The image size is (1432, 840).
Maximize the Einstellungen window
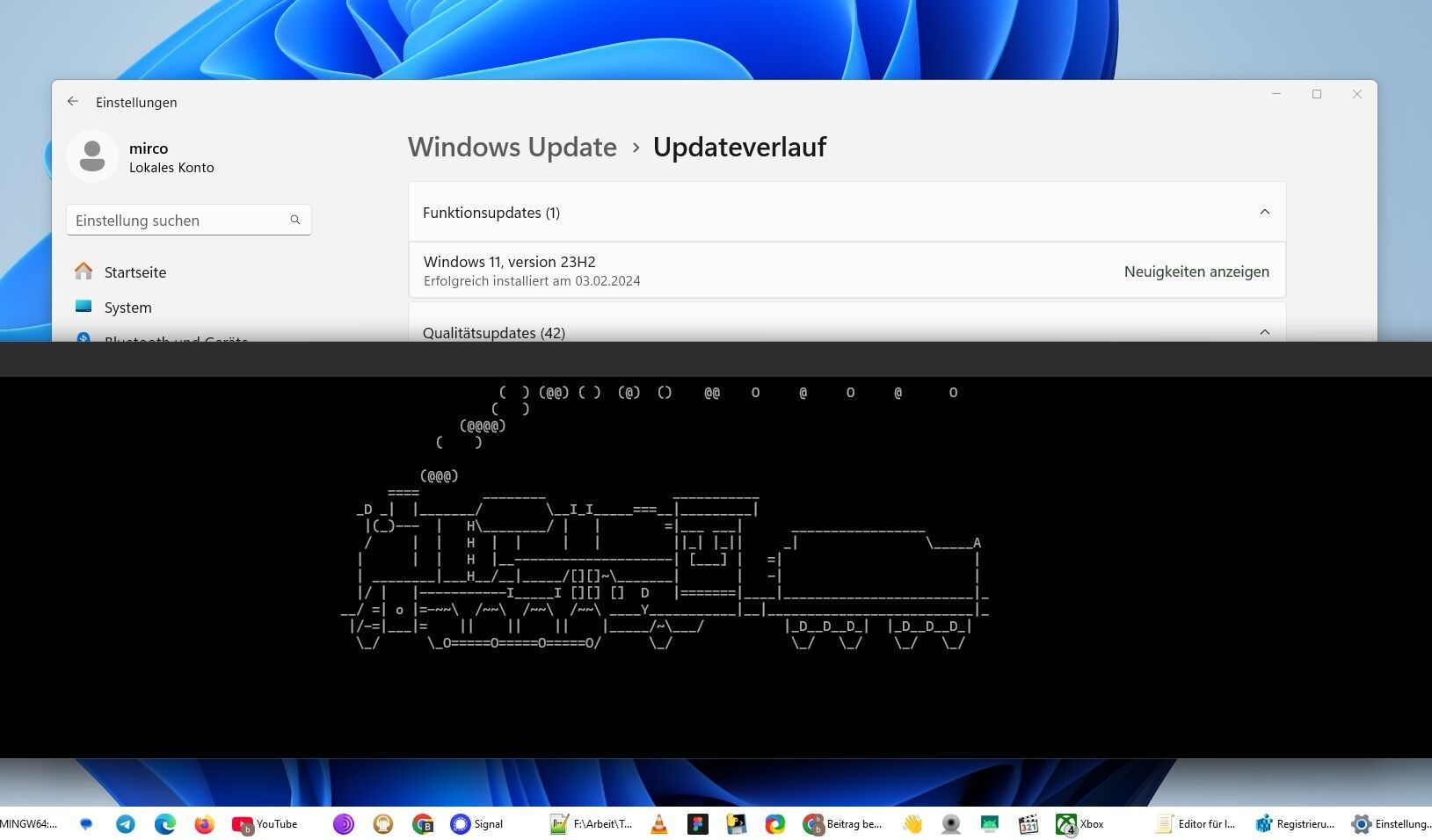(x=1316, y=94)
